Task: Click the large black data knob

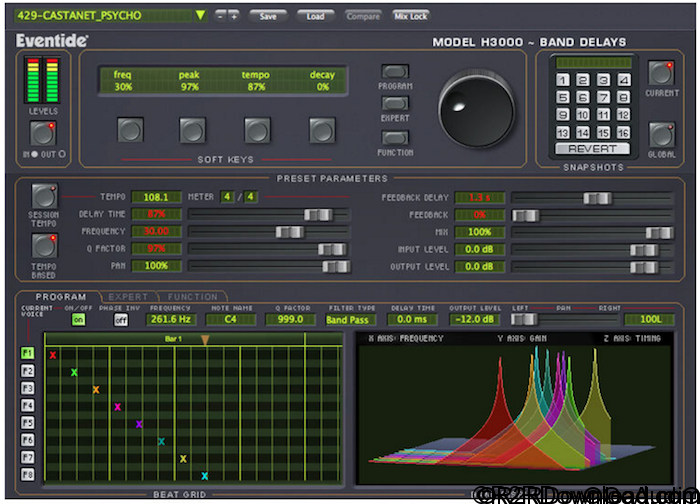Action: pyautogui.click(x=476, y=109)
